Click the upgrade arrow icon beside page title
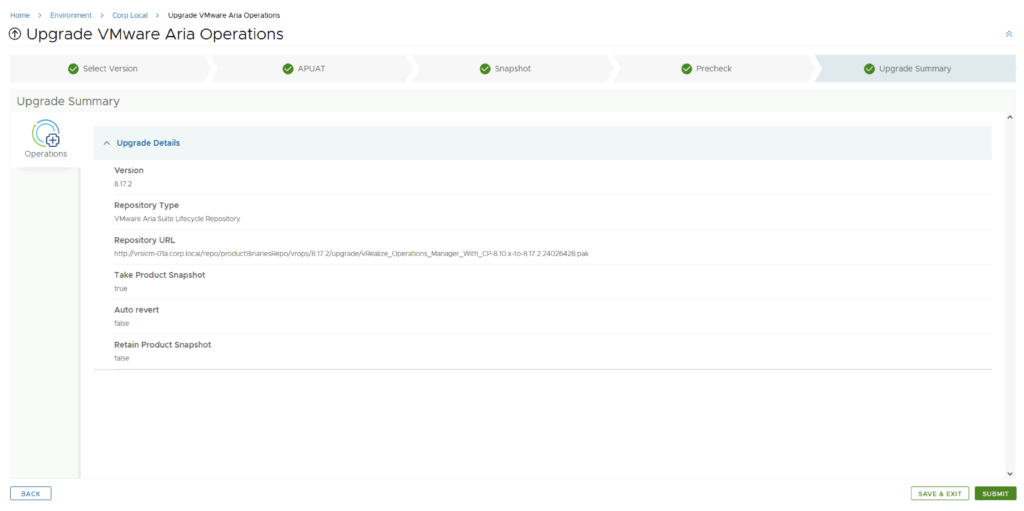This screenshot has width=1024, height=511. [15, 35]
